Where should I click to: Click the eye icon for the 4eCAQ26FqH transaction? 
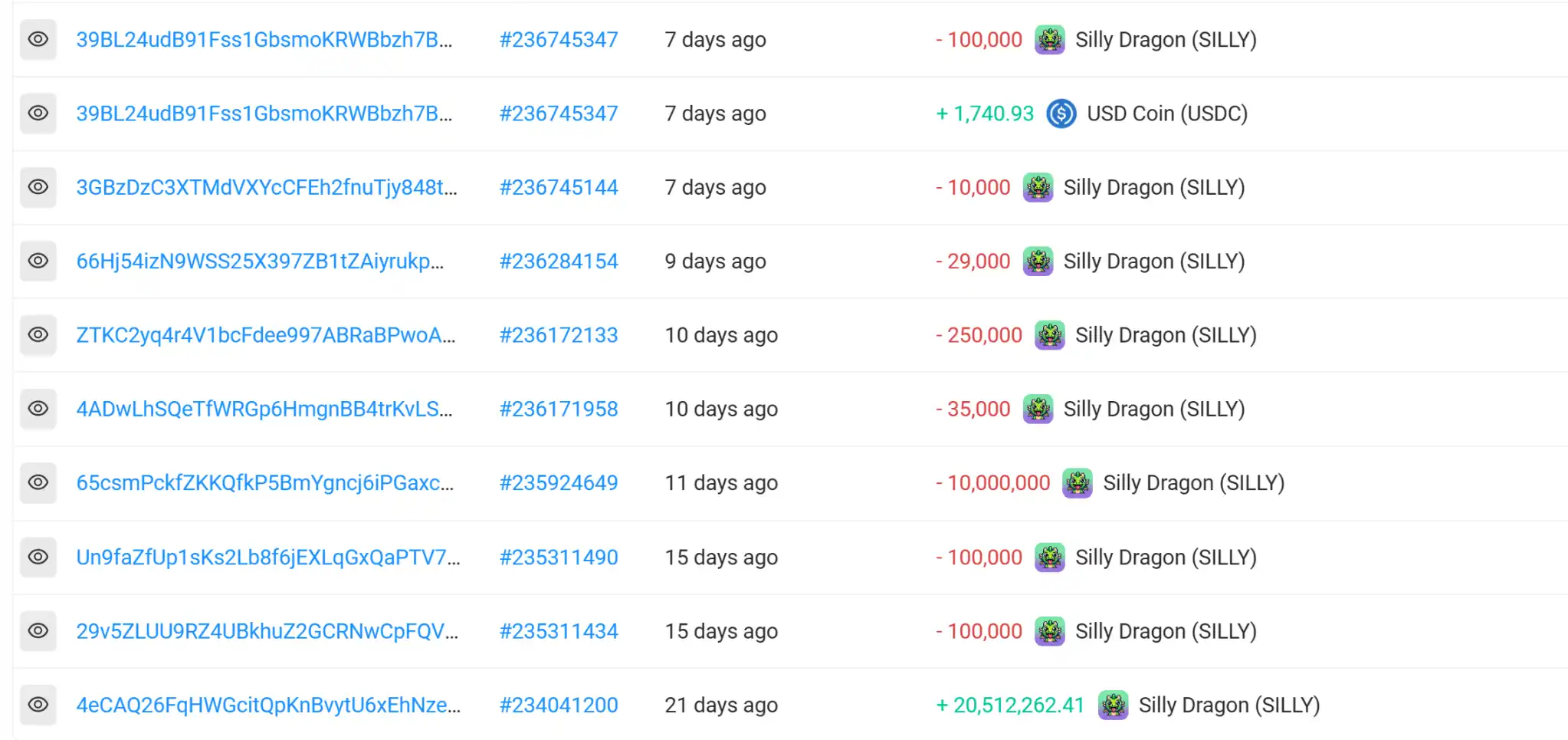coord(38,705)
